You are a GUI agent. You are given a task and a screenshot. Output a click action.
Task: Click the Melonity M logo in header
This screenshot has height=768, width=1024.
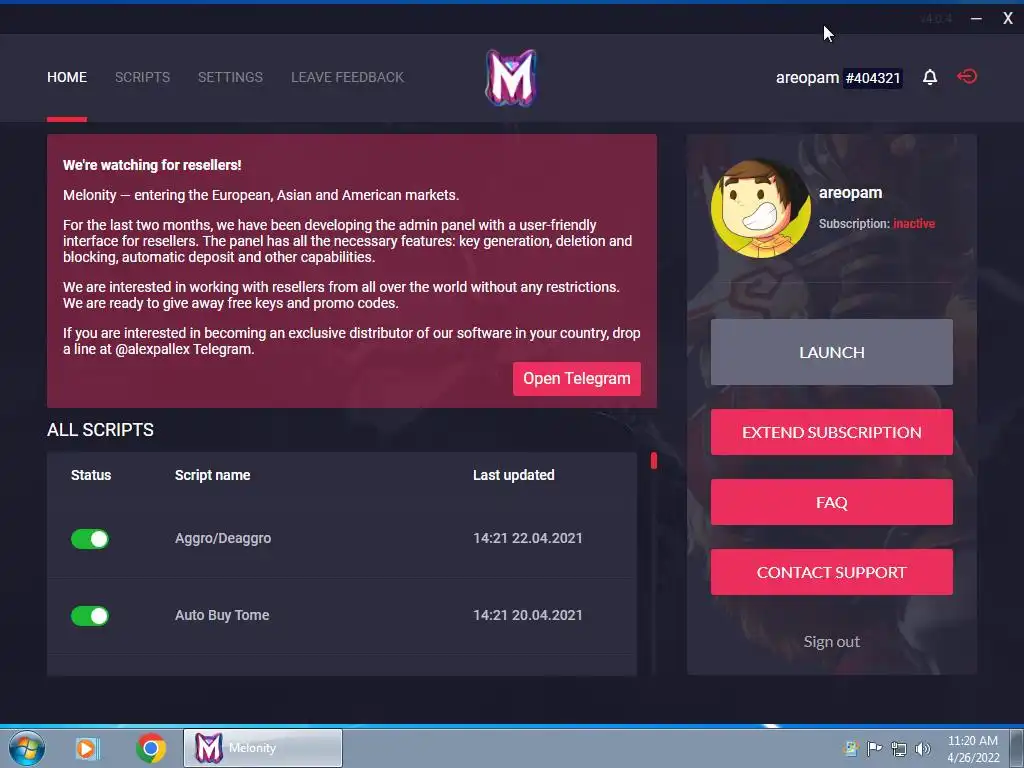pos(511,78)
